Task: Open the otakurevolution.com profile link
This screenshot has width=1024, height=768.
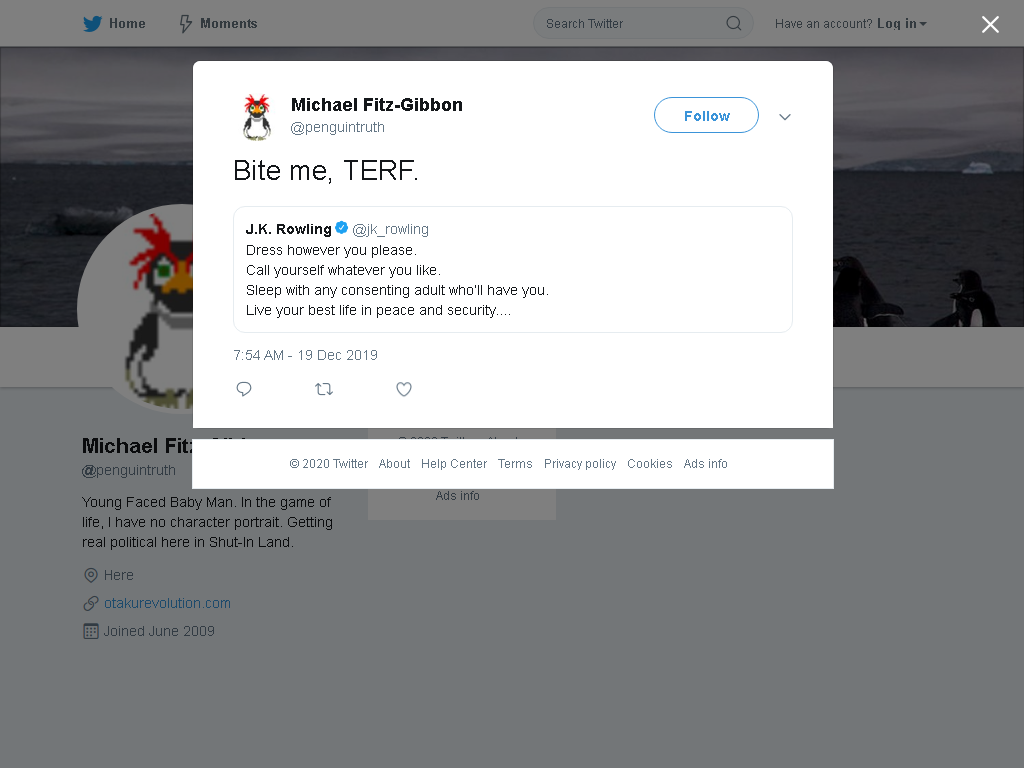Action: pyautogui.click(x=167, y=603)
